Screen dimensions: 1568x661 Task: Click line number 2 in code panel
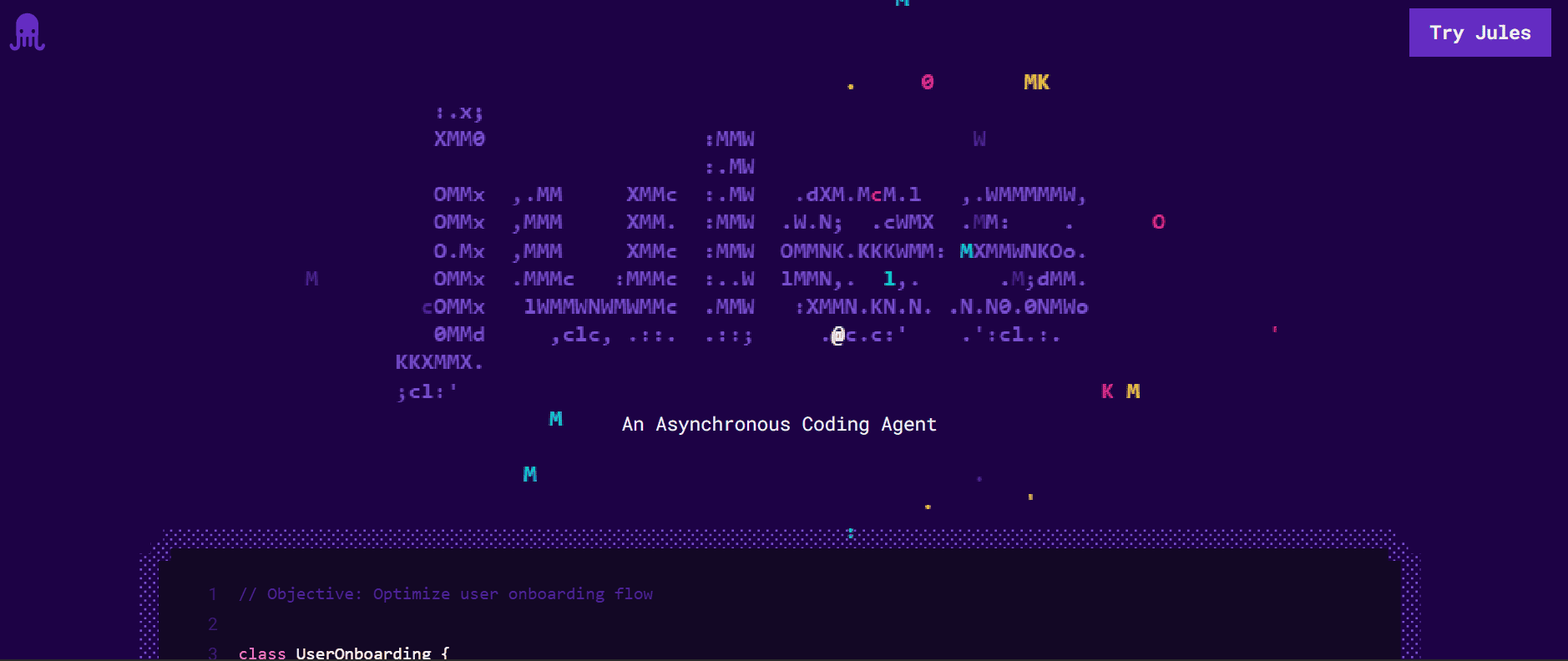pyautogui.click(x=213, y=624)
